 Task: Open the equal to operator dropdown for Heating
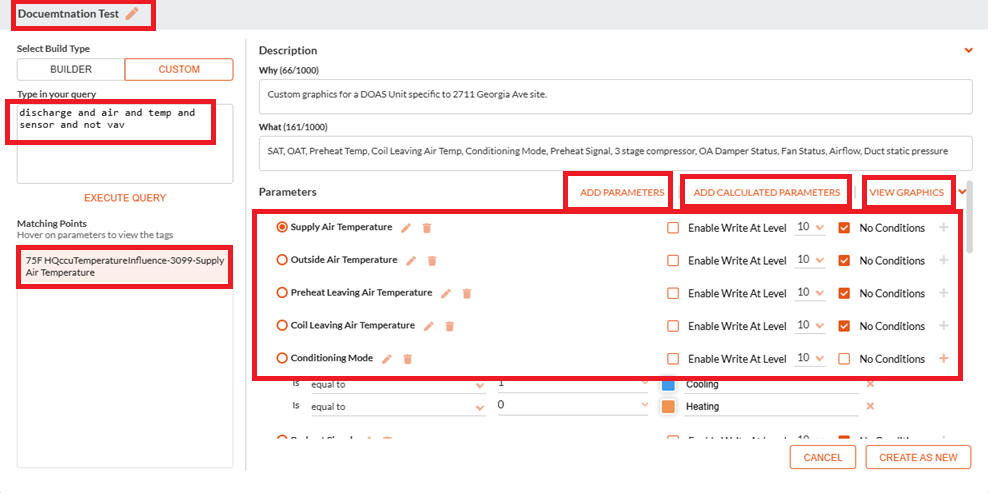pos(398,407)
